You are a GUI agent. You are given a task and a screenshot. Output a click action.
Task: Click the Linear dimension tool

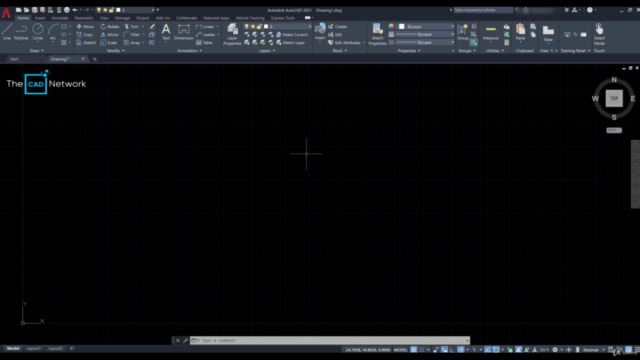pyautogui.click(x=205, y=27)
